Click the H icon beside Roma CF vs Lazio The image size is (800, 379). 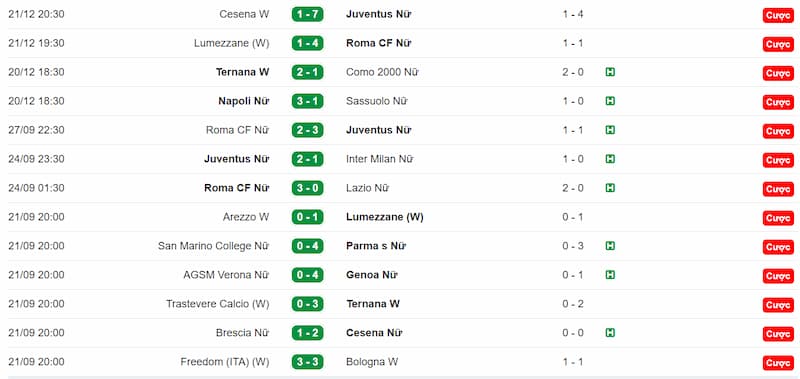tap(610, 188)
